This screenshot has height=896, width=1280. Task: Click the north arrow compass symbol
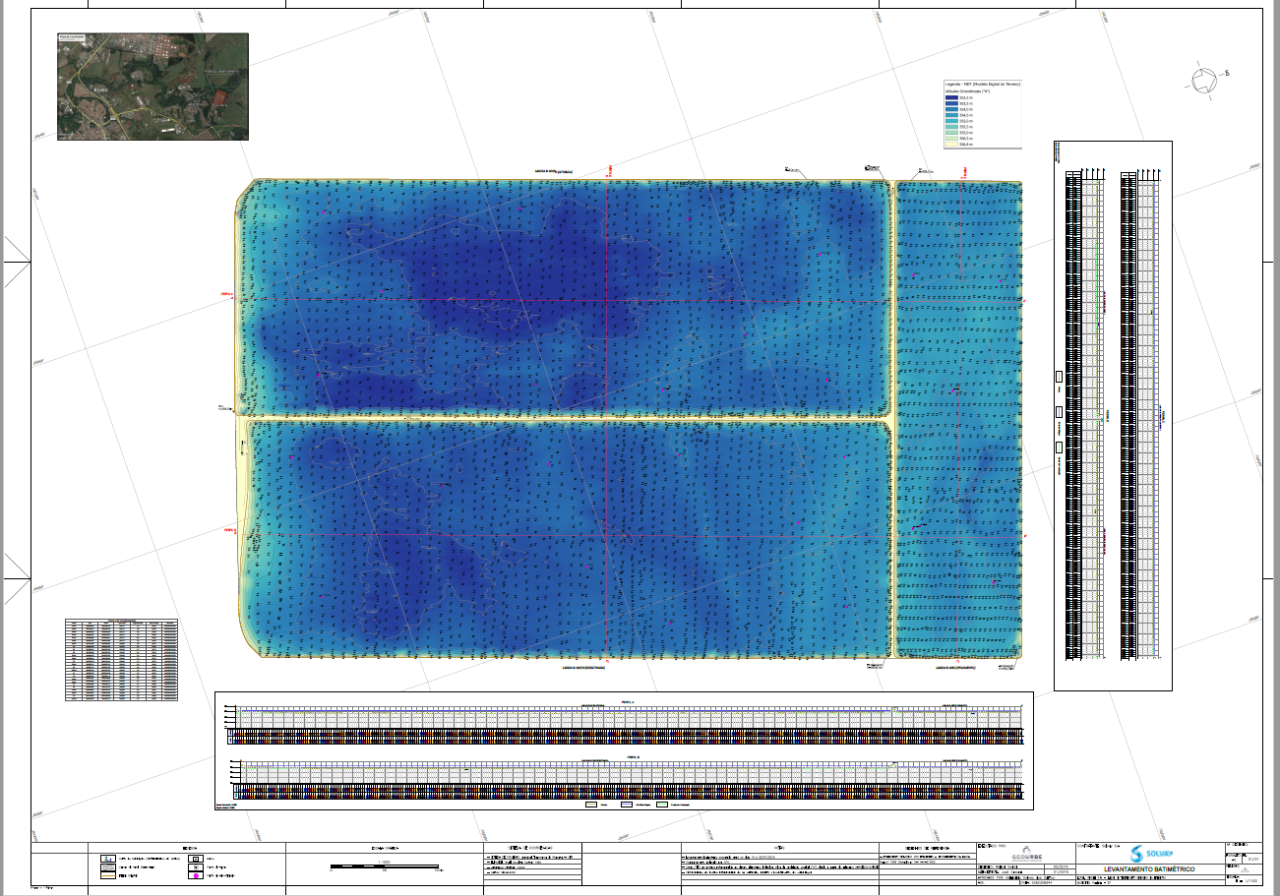[x=1203, y=81]
